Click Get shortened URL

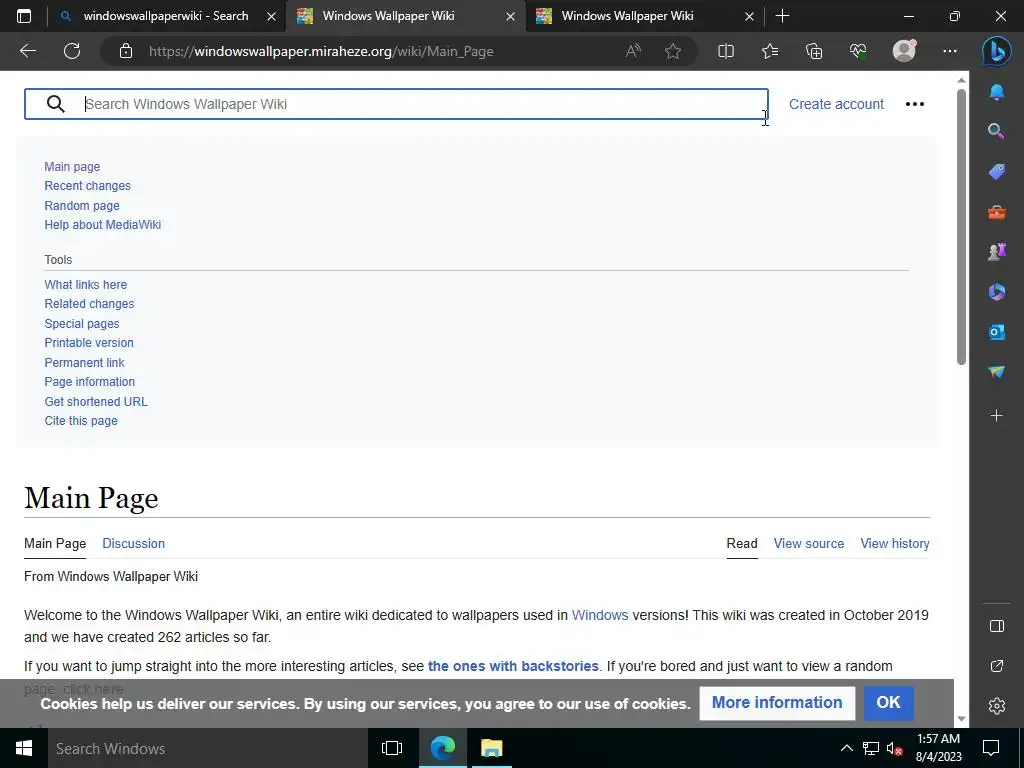click(x=96, y=402)
